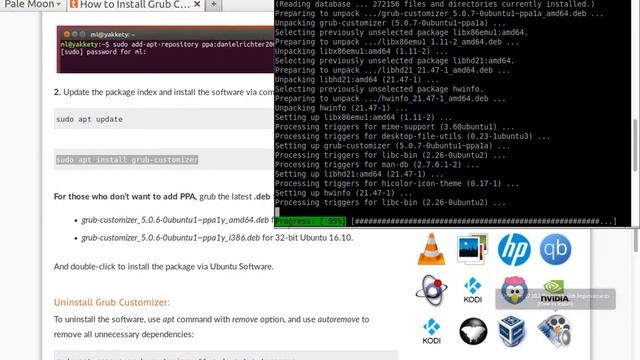Click the 'Uninstall Grub Customizer:' heading
Viewport: 640px width, 360px height.
pyautogui.click(x=111, y=302)
